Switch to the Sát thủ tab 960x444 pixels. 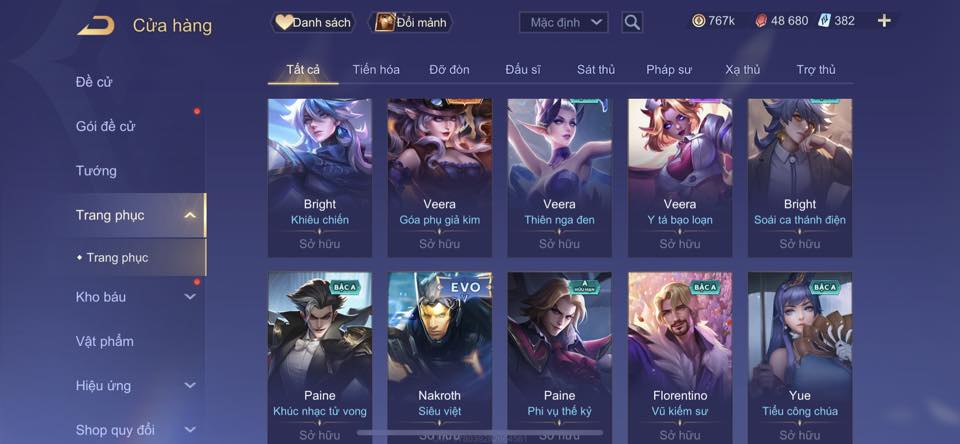click(595, 70)
